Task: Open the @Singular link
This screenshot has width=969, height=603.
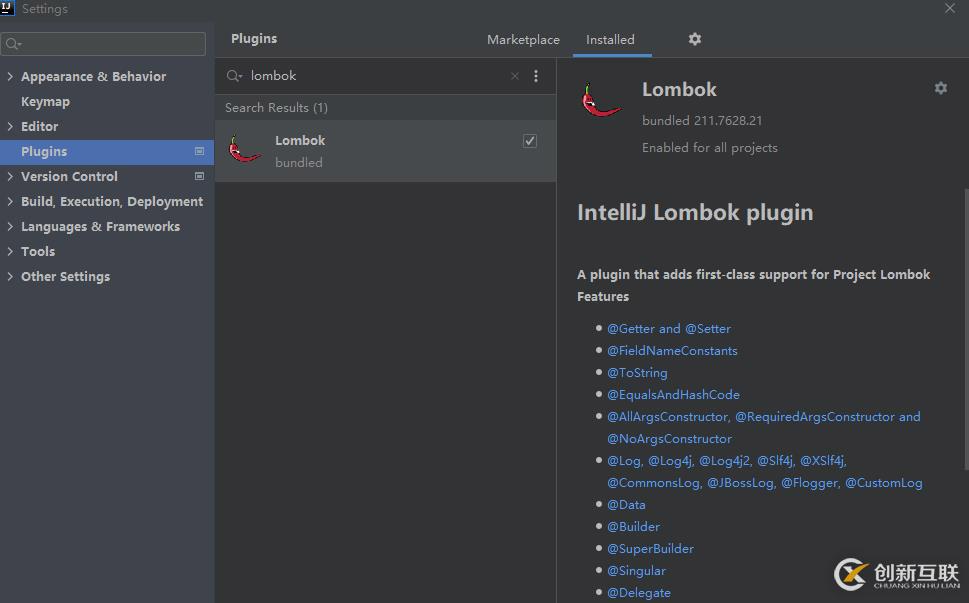Action: 636,570
